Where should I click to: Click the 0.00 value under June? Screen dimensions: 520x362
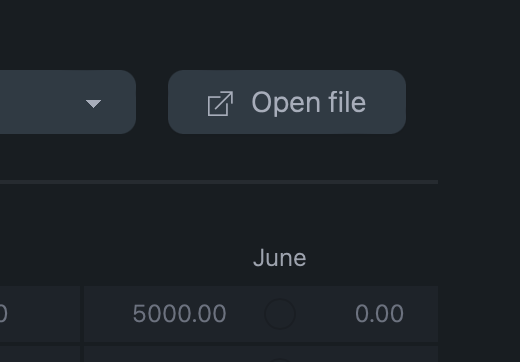[379, 314]
